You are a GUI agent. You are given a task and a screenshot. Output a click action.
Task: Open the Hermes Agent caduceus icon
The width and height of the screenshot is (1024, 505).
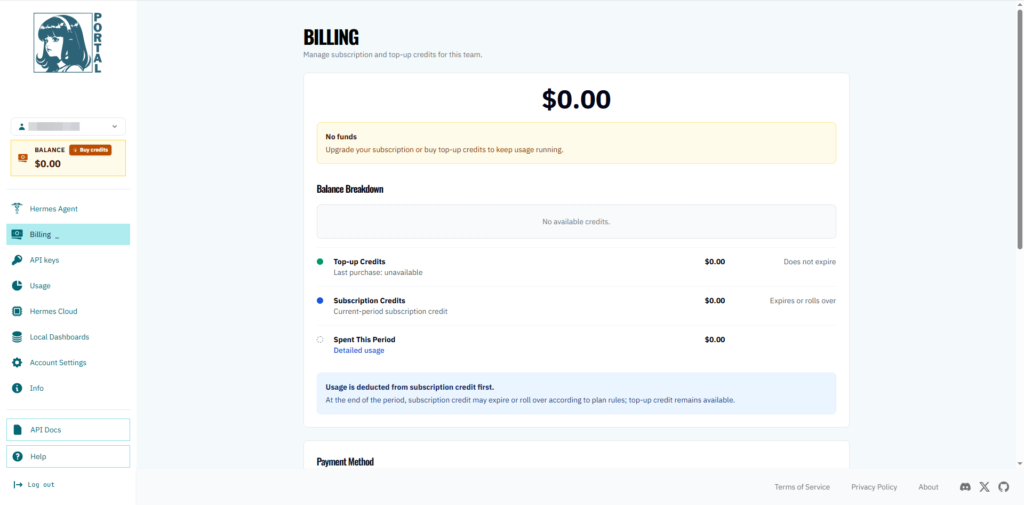18,208
